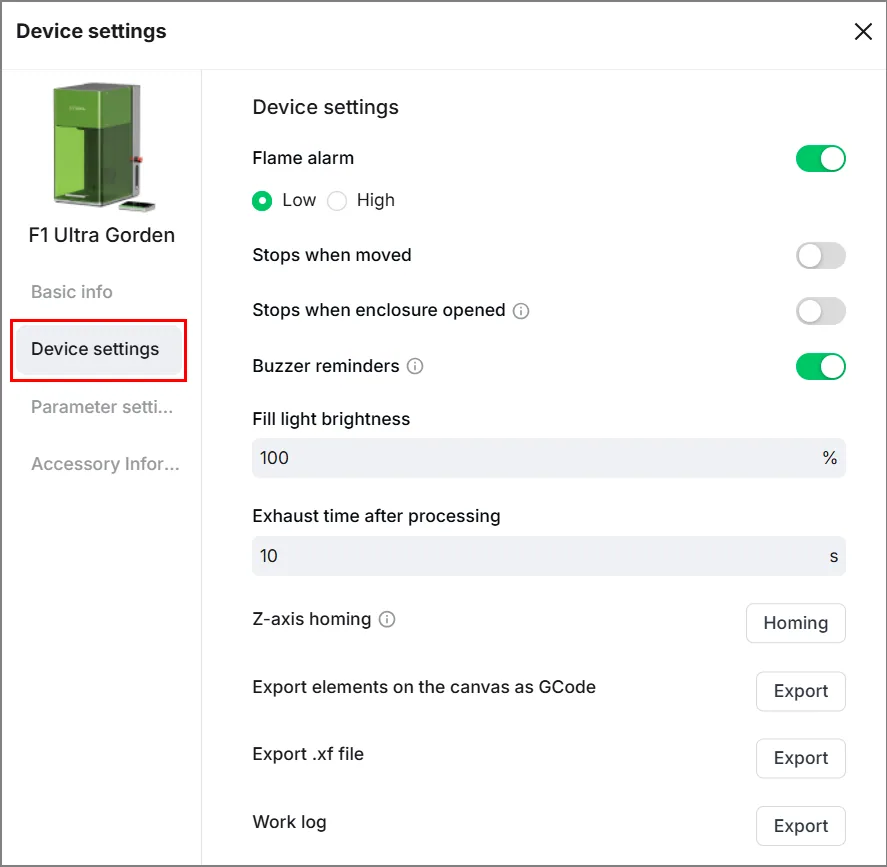Enable Stops when moved switch
The height and width of the screenshot is (867, 887).
820,256
